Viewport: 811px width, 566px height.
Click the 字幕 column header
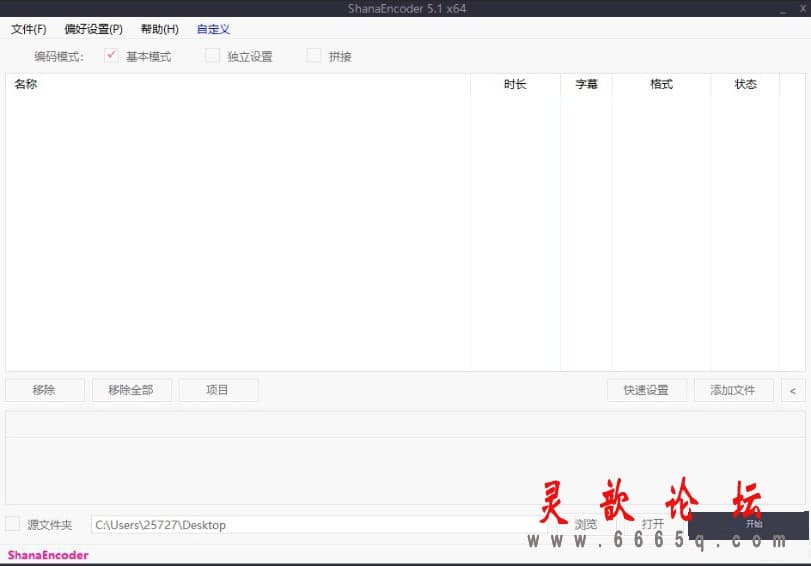(587, 84)
